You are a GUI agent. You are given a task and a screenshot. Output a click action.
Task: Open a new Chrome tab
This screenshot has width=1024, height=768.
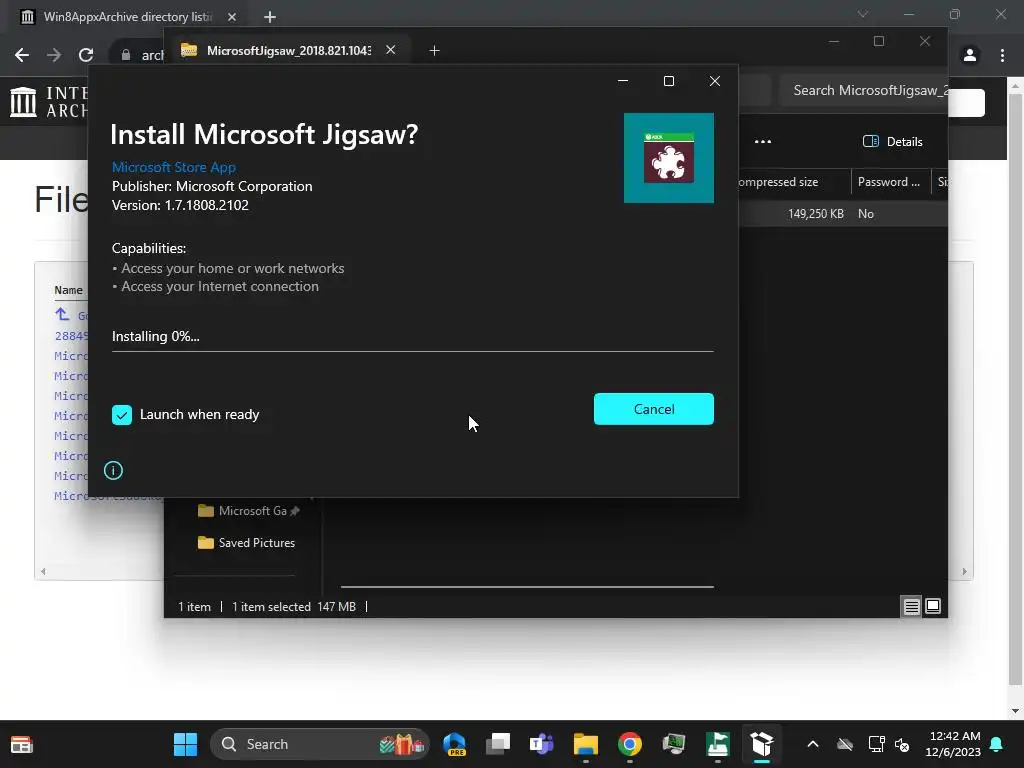(270, 17)
